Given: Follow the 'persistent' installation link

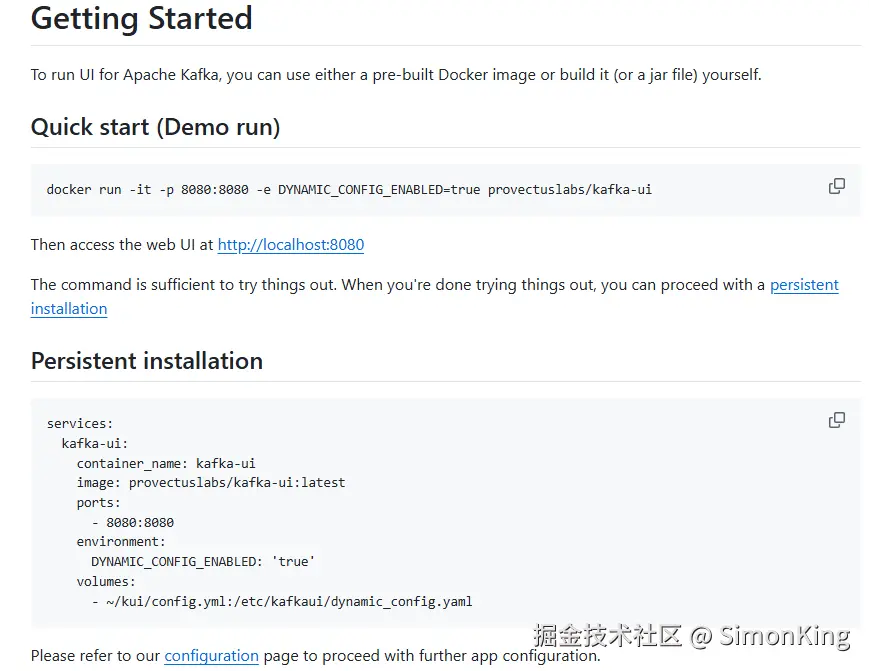Looking at the screenshot, I should 804,285.
